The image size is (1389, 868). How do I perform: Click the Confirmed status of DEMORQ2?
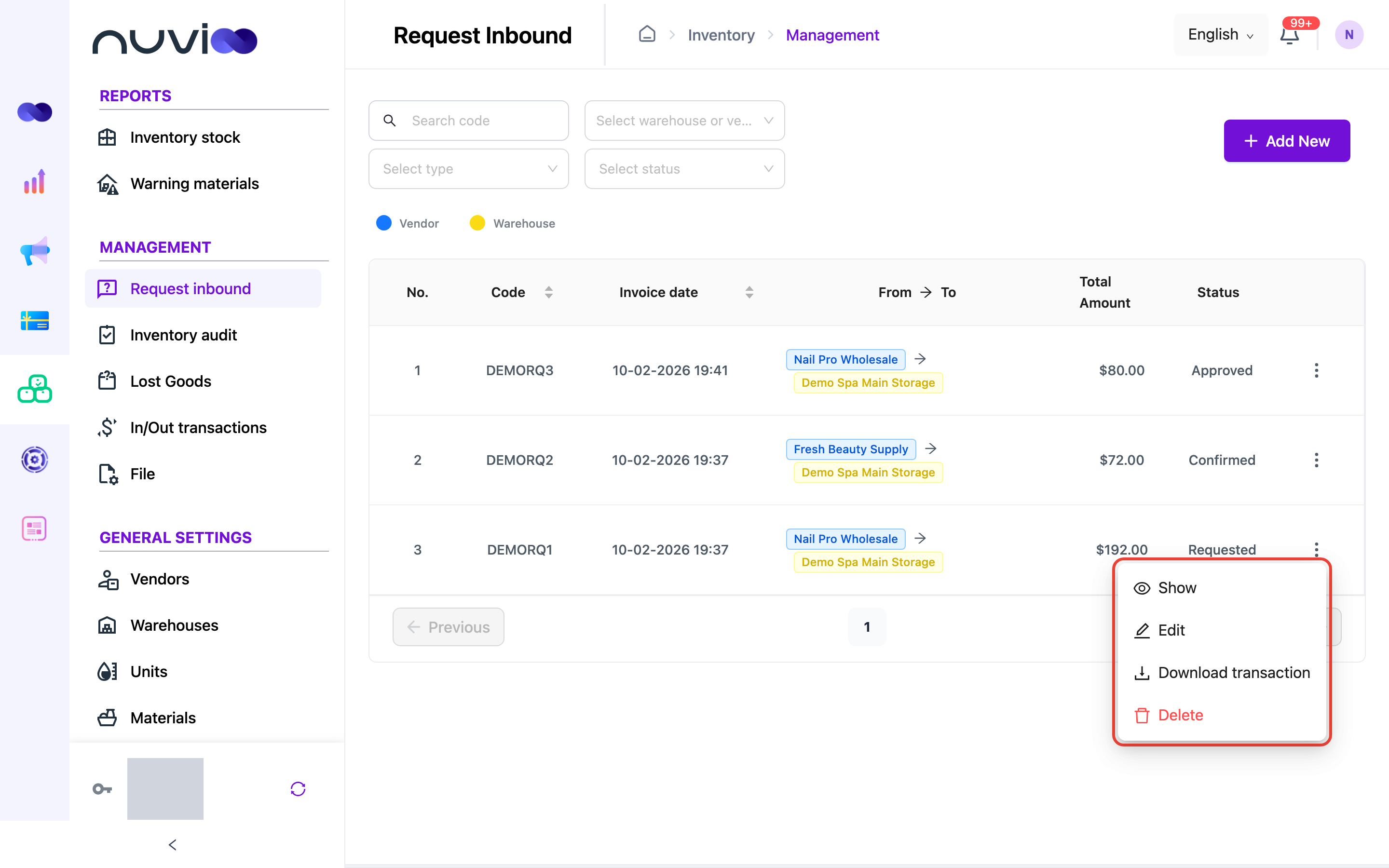(1222, 460)
